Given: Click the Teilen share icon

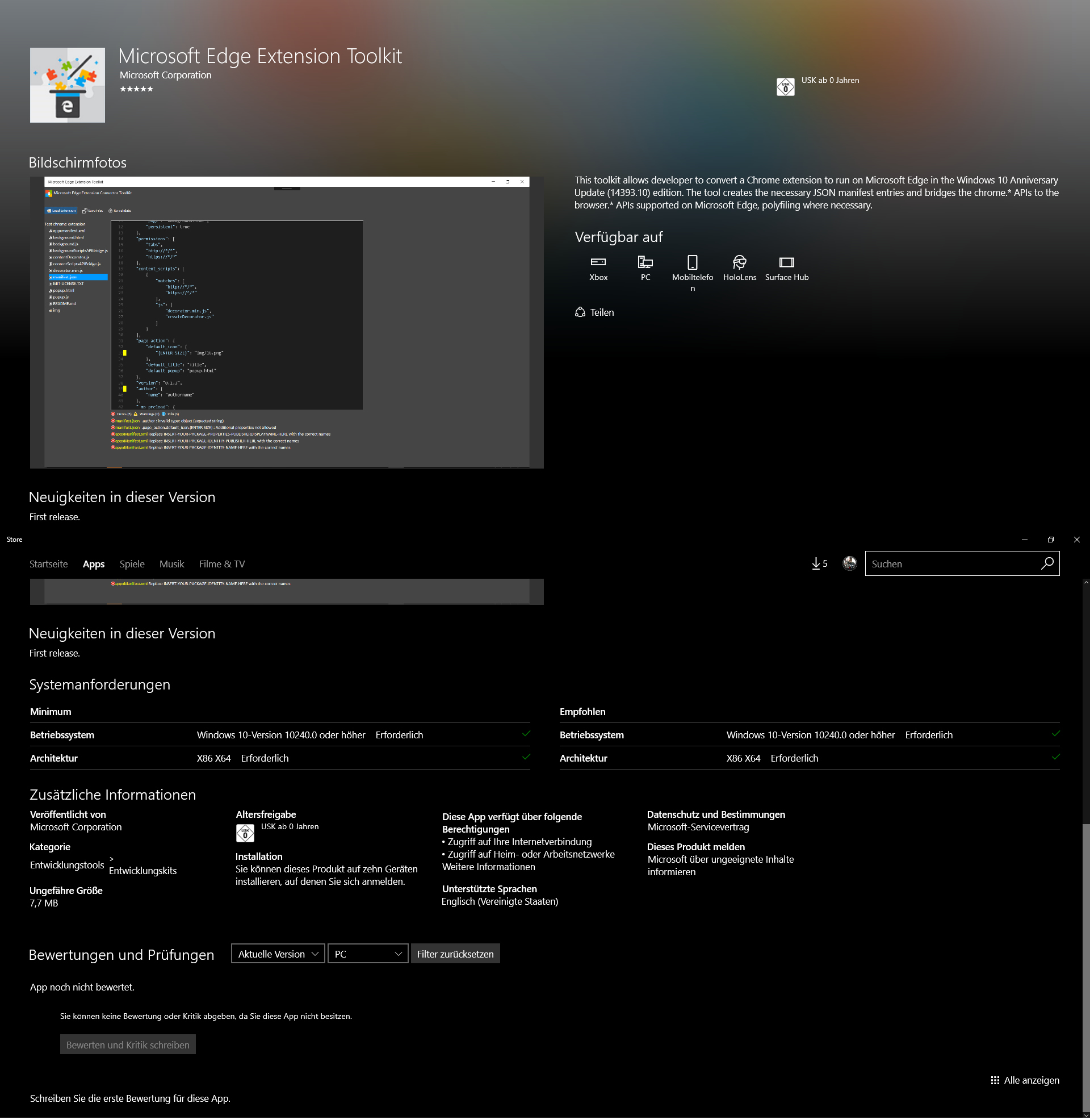Looking at the screenshot, I should pyautogui.click(x=580, y=312).
